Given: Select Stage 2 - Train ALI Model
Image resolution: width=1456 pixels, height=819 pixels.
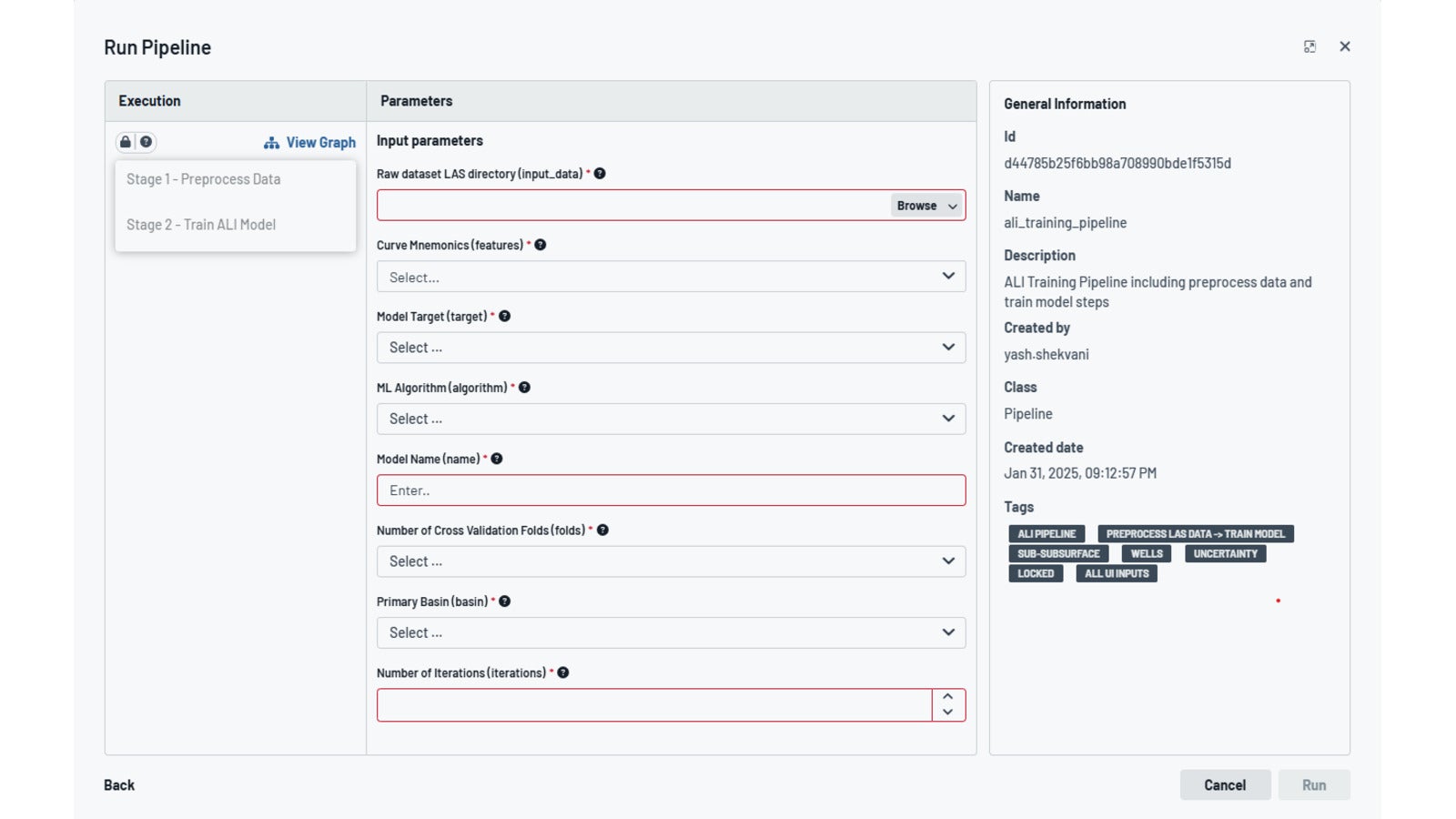Looking at the screenshot, I should point(202,225).
